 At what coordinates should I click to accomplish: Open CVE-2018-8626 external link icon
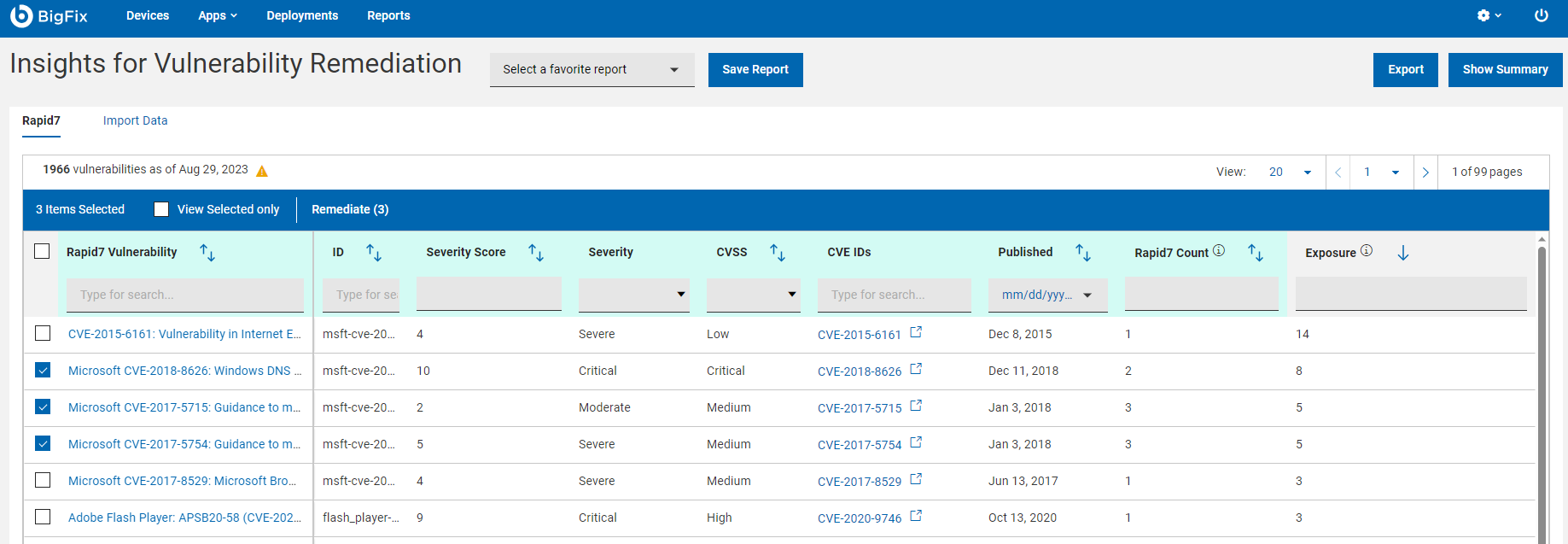(916, 370)
